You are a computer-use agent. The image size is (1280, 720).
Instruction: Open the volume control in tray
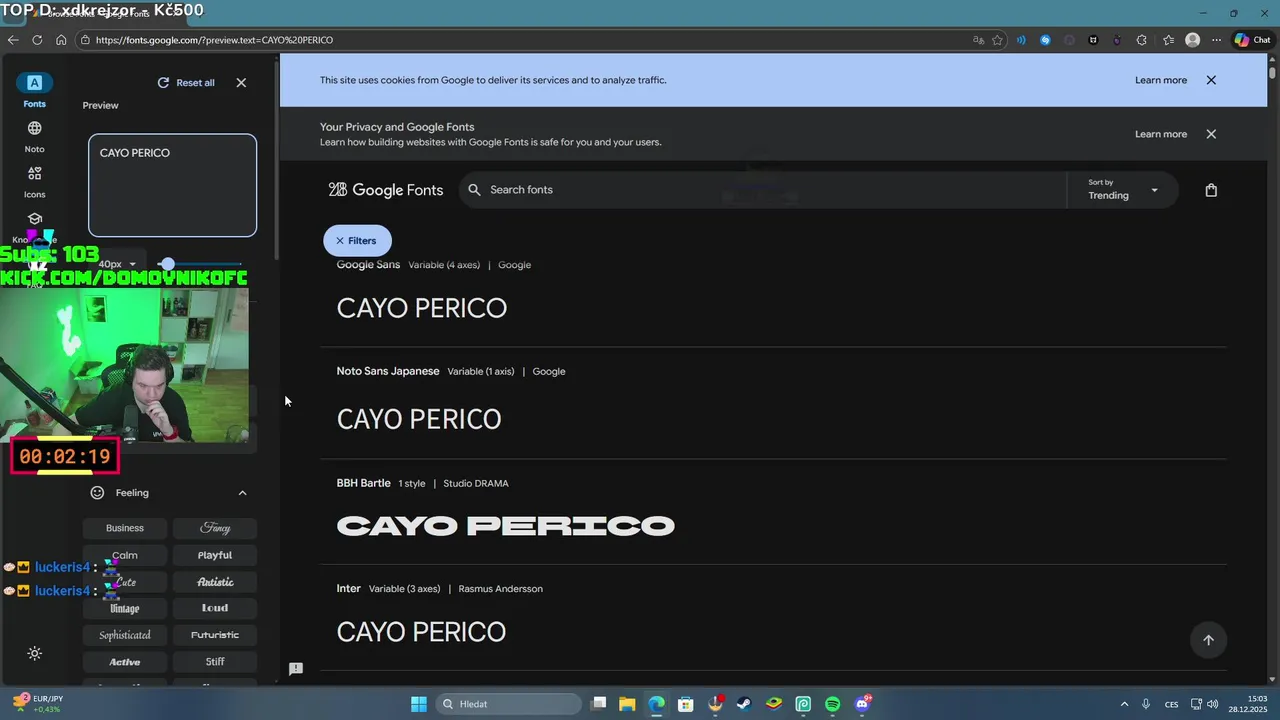tap(1212, 704)
